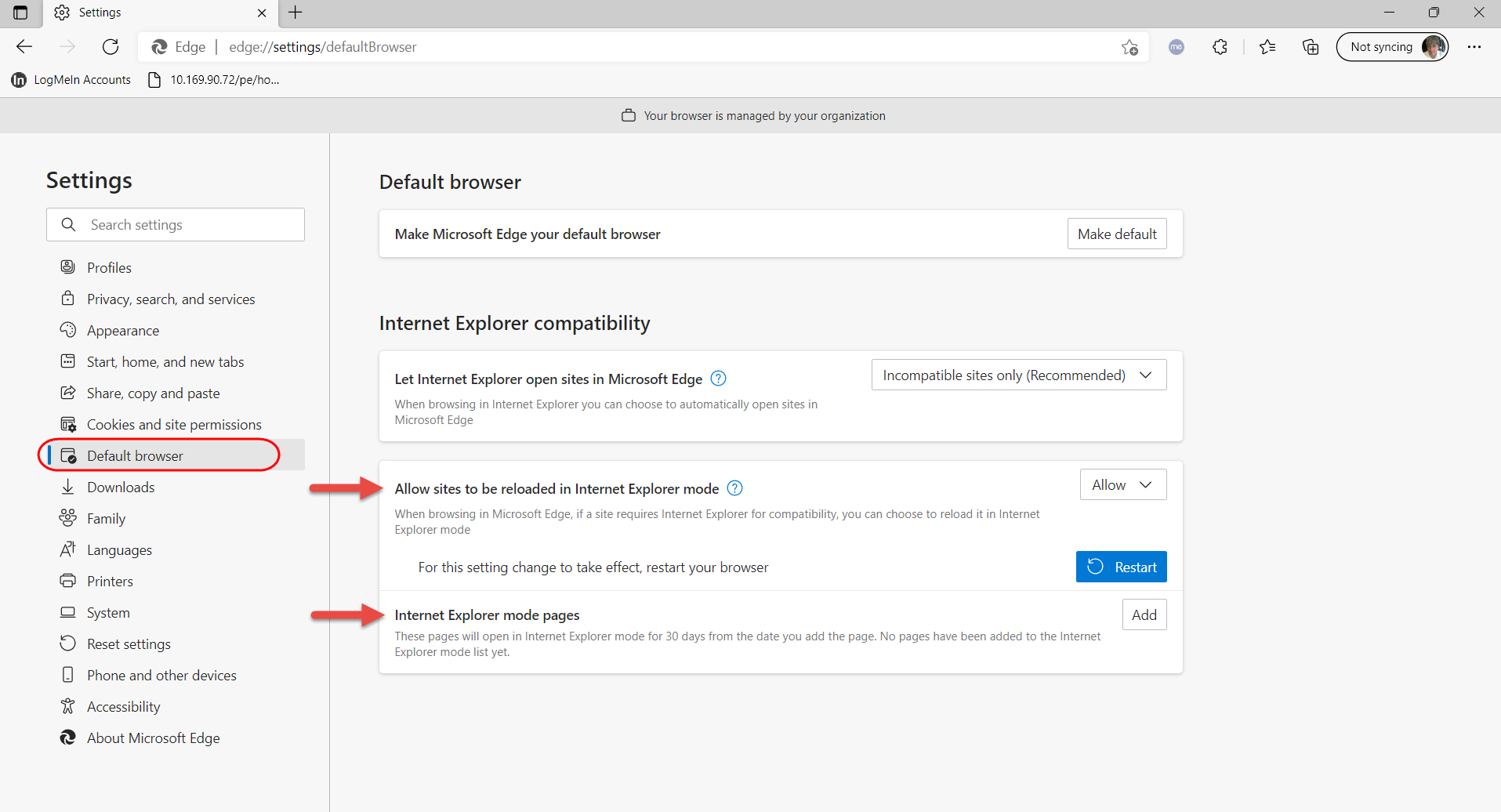The width and height of the screenshot is (1501, 812).
Task: Open Cookies and site permissions section
Action: tap(176, 424)
